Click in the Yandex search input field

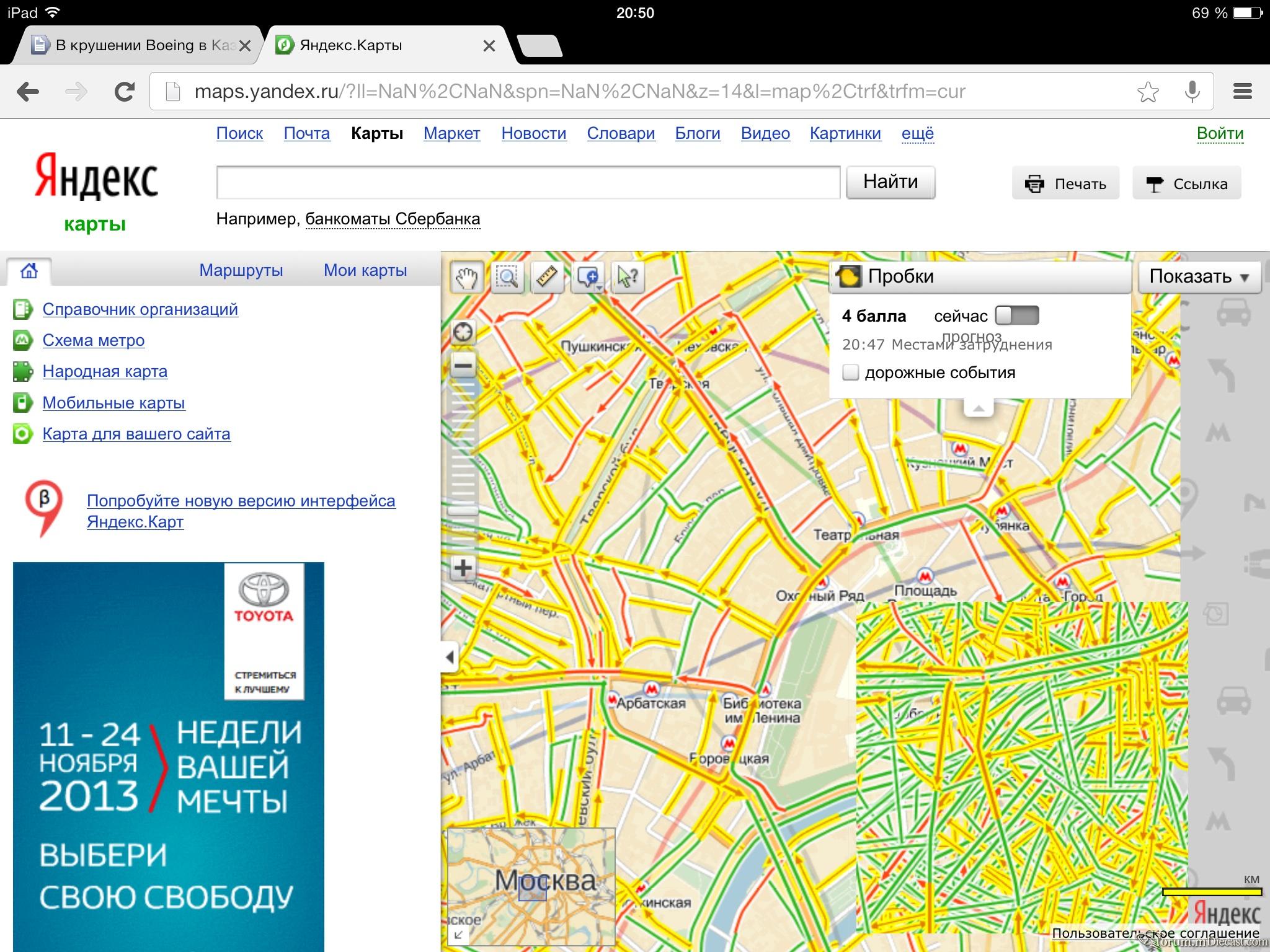click(x=528, y=182)
